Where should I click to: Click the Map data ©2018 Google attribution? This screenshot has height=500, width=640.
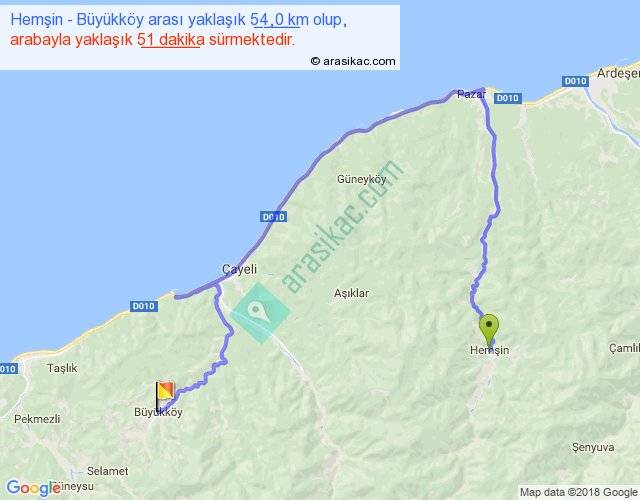click(x=577, y=491)
